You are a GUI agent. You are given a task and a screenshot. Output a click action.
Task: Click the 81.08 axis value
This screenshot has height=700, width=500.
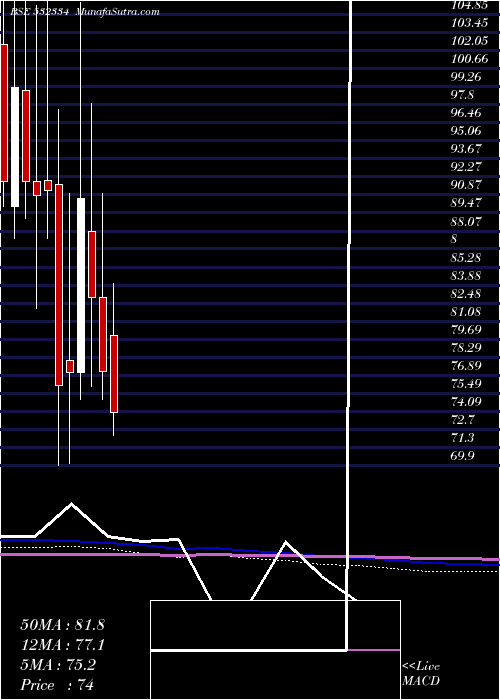point(467,311)
